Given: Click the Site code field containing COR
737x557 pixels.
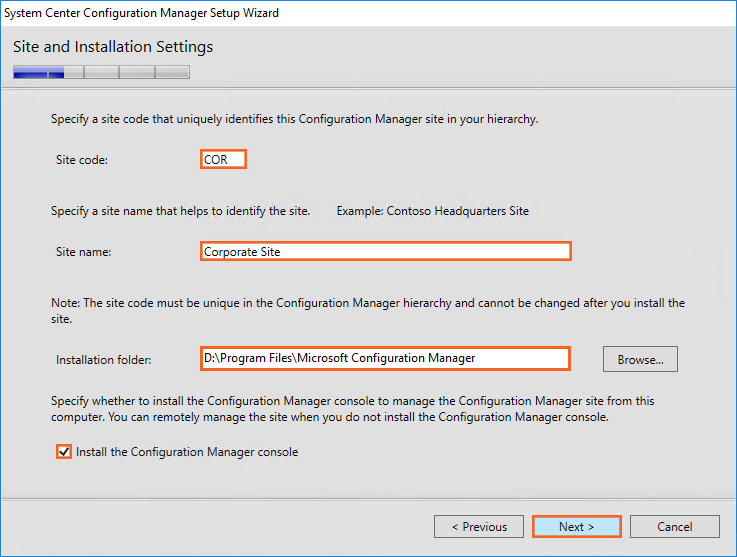Looking at the screenshot, I should (x=222, y=160).
